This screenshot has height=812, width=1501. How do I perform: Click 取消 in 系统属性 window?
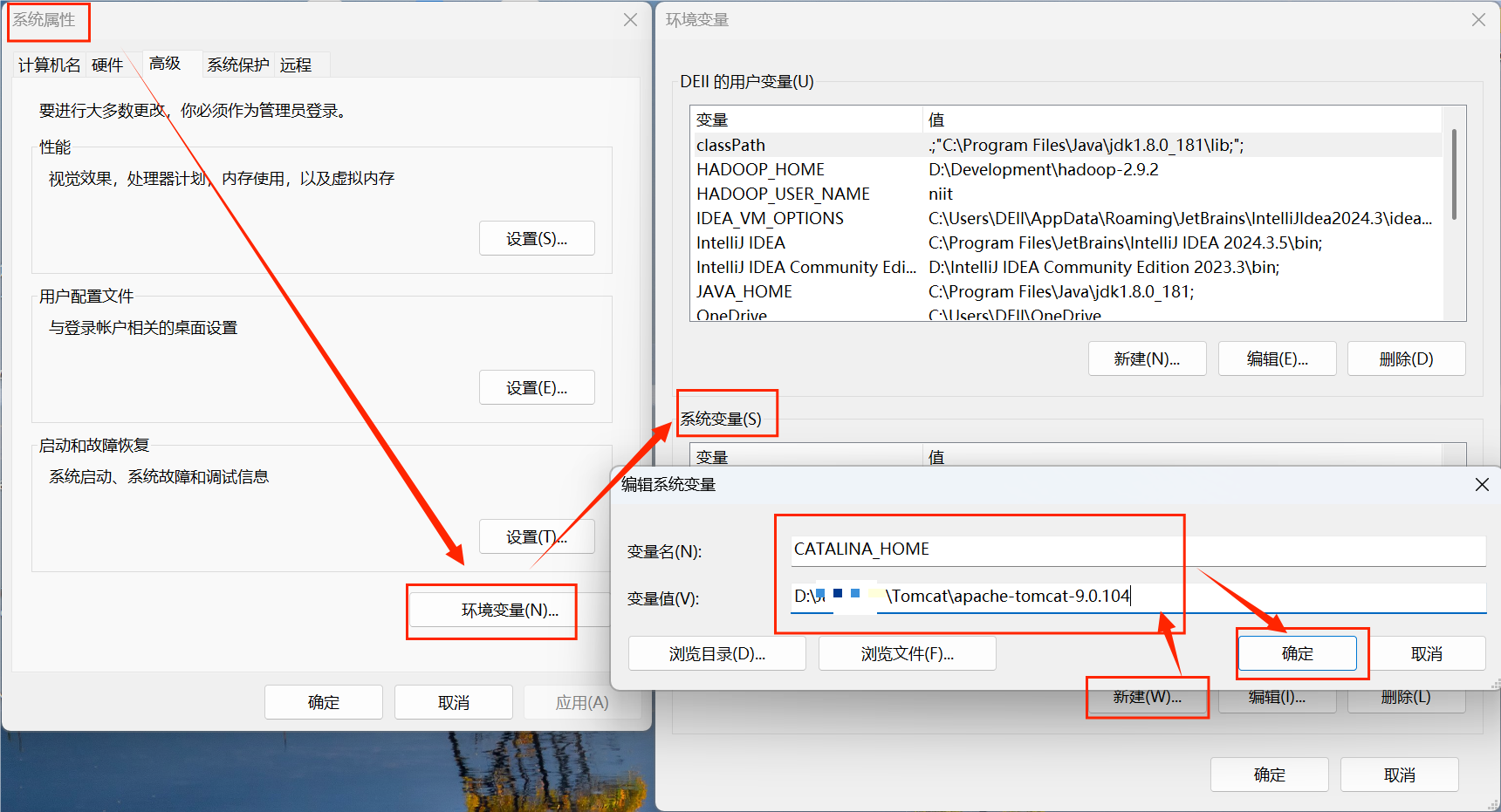coord(454,702)
